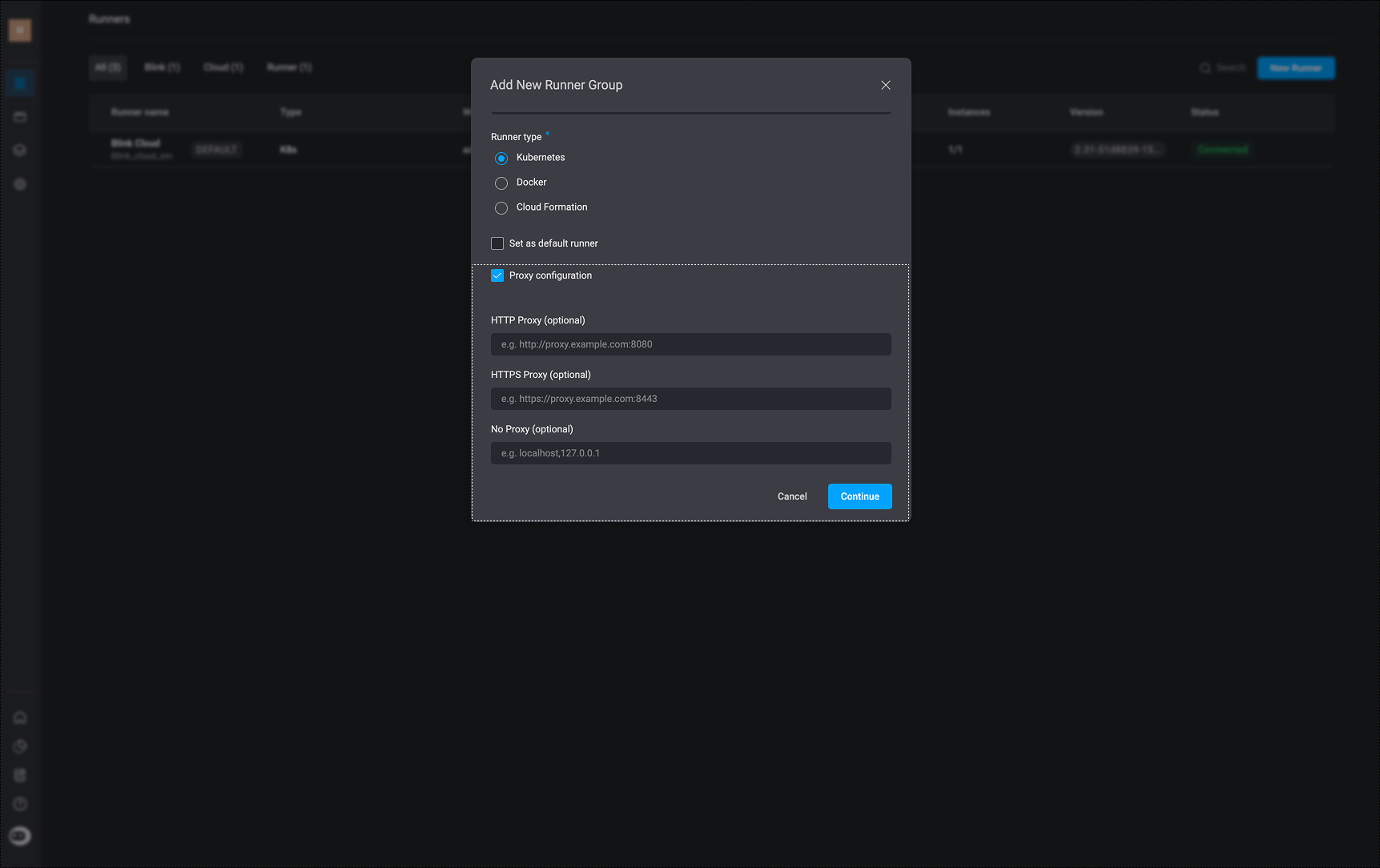1380x868 pixels.
Task: Enable Set as default runner checkbox
Action: point(497,243)
